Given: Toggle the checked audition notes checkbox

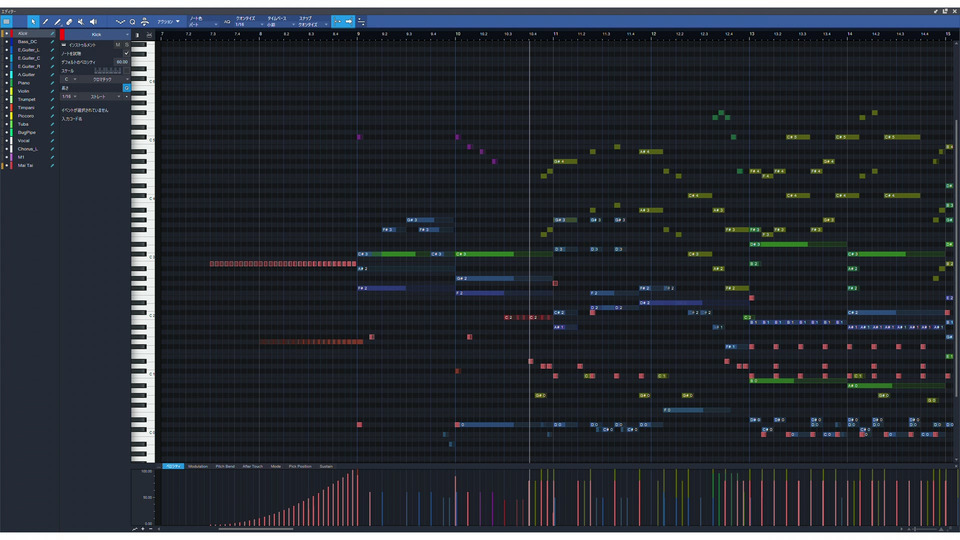Looking at the screenshot, I should click(126, 53).
